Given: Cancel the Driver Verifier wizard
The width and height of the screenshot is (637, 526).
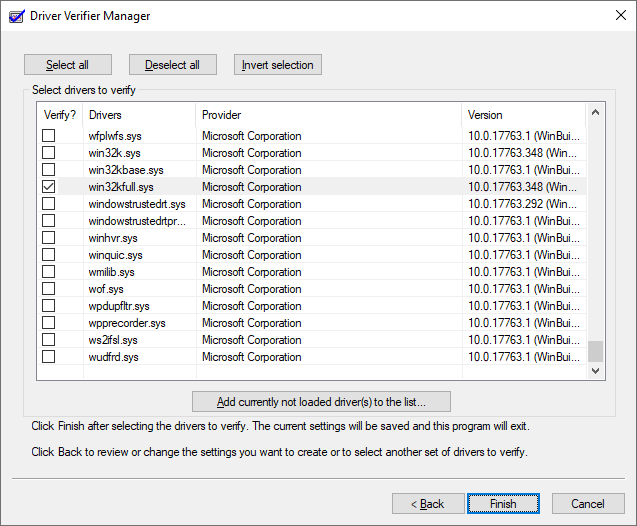Looking at the screenshot, I should click(x=588, y=503).
